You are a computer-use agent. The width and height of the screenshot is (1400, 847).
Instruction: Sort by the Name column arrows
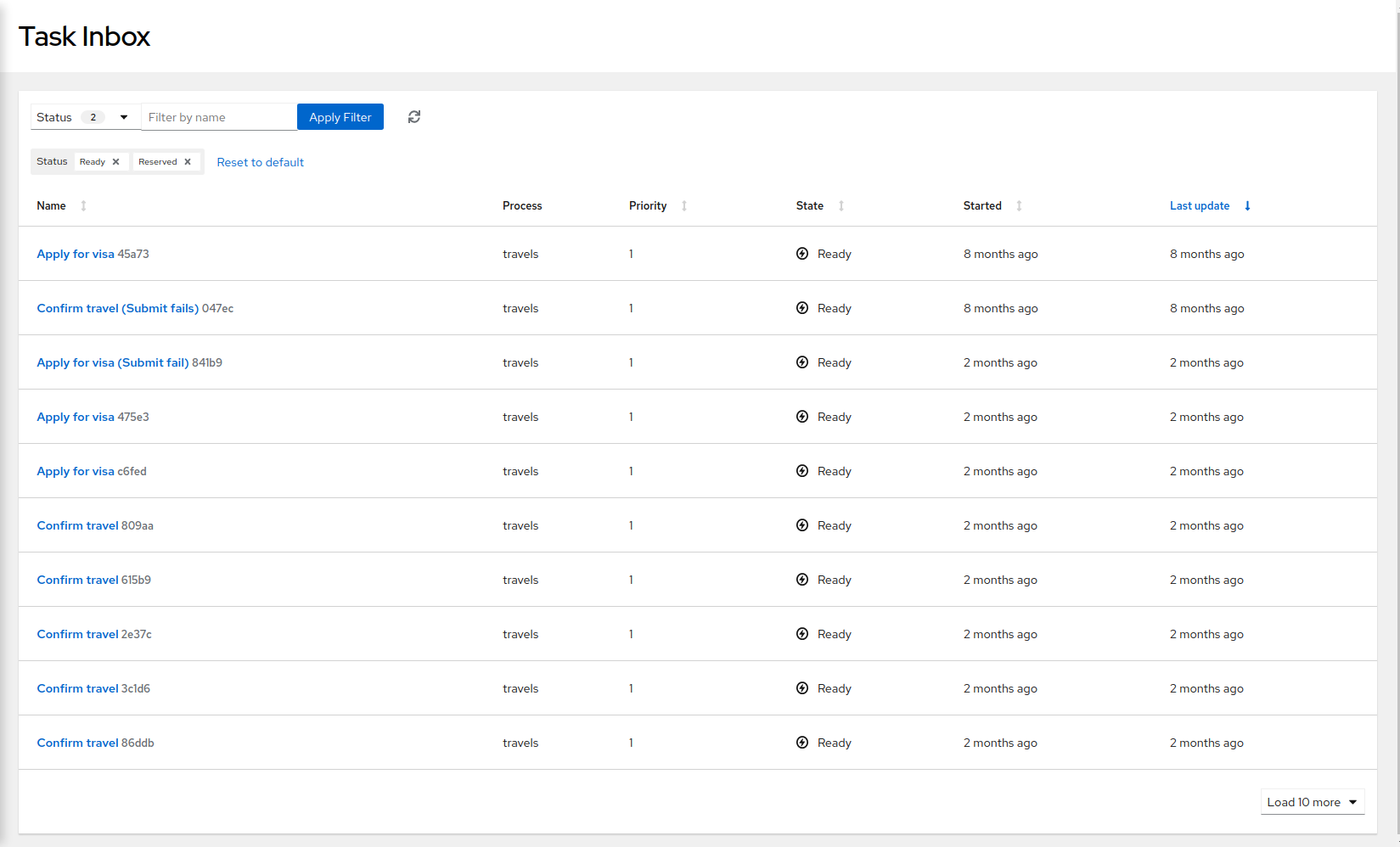click(83, 205)
